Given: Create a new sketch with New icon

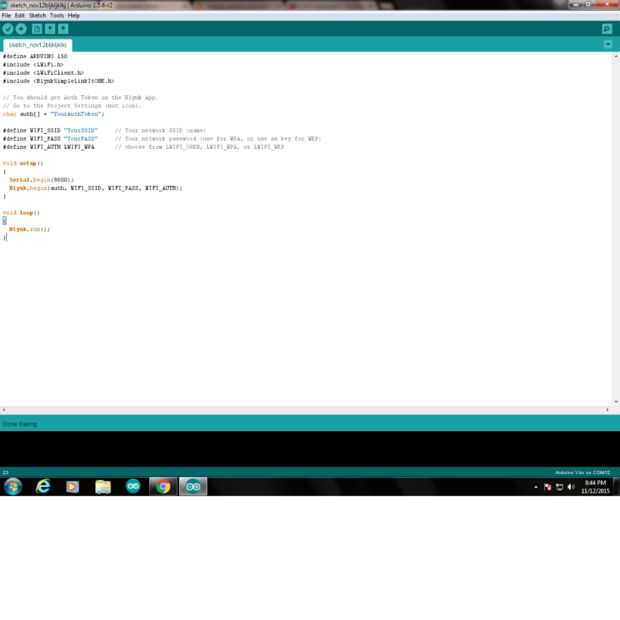Looking at the screenshot, I should click(37, 29).
